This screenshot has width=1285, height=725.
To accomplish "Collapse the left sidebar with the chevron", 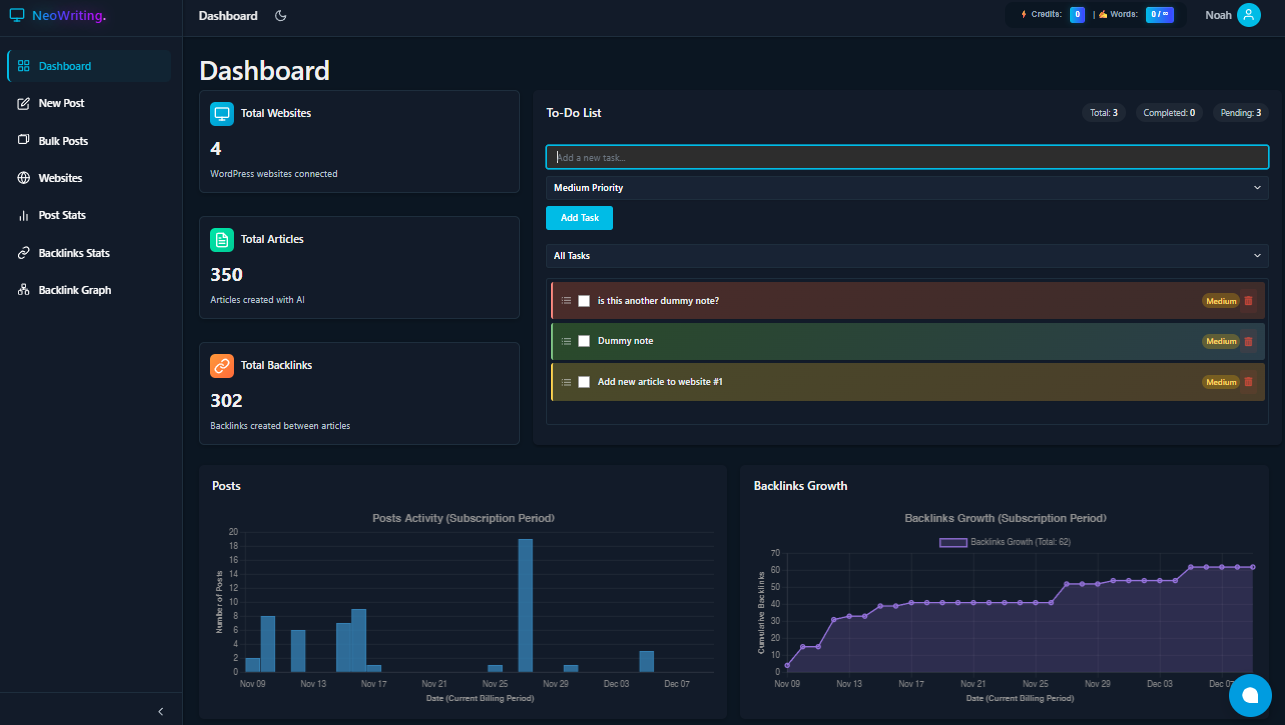I will tap(160, 710).
